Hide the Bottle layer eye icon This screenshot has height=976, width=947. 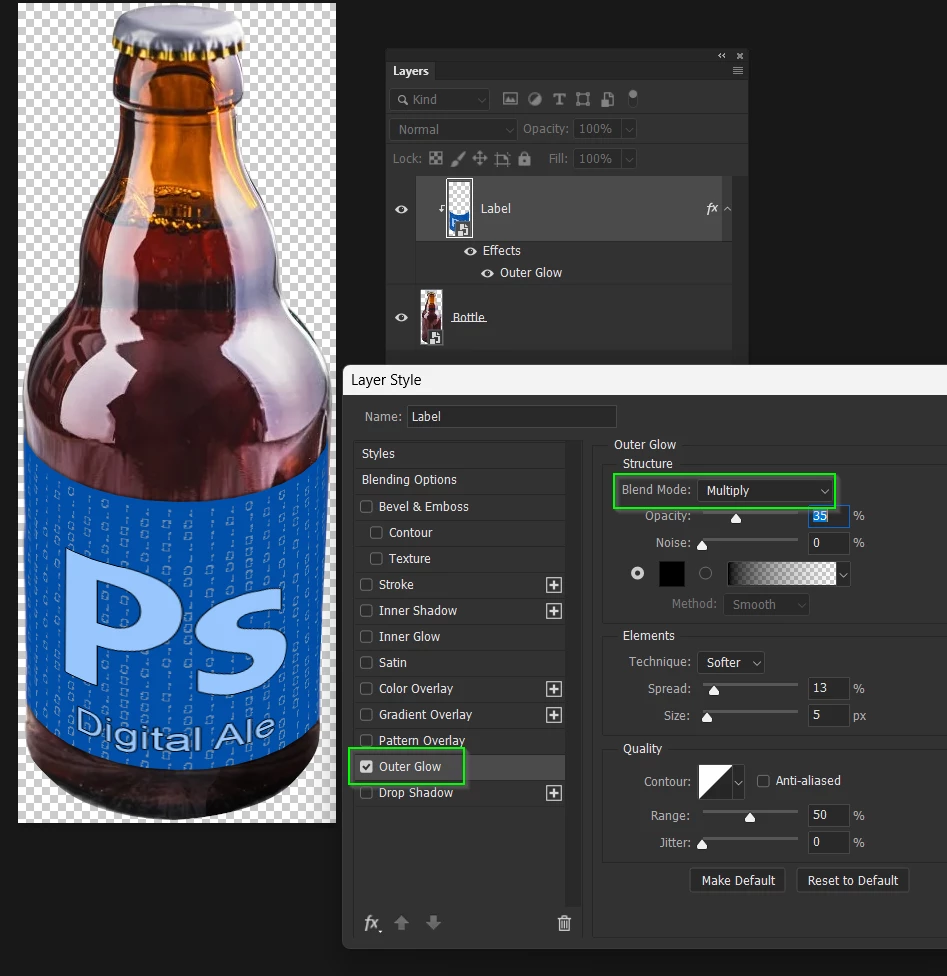(402, 317)
